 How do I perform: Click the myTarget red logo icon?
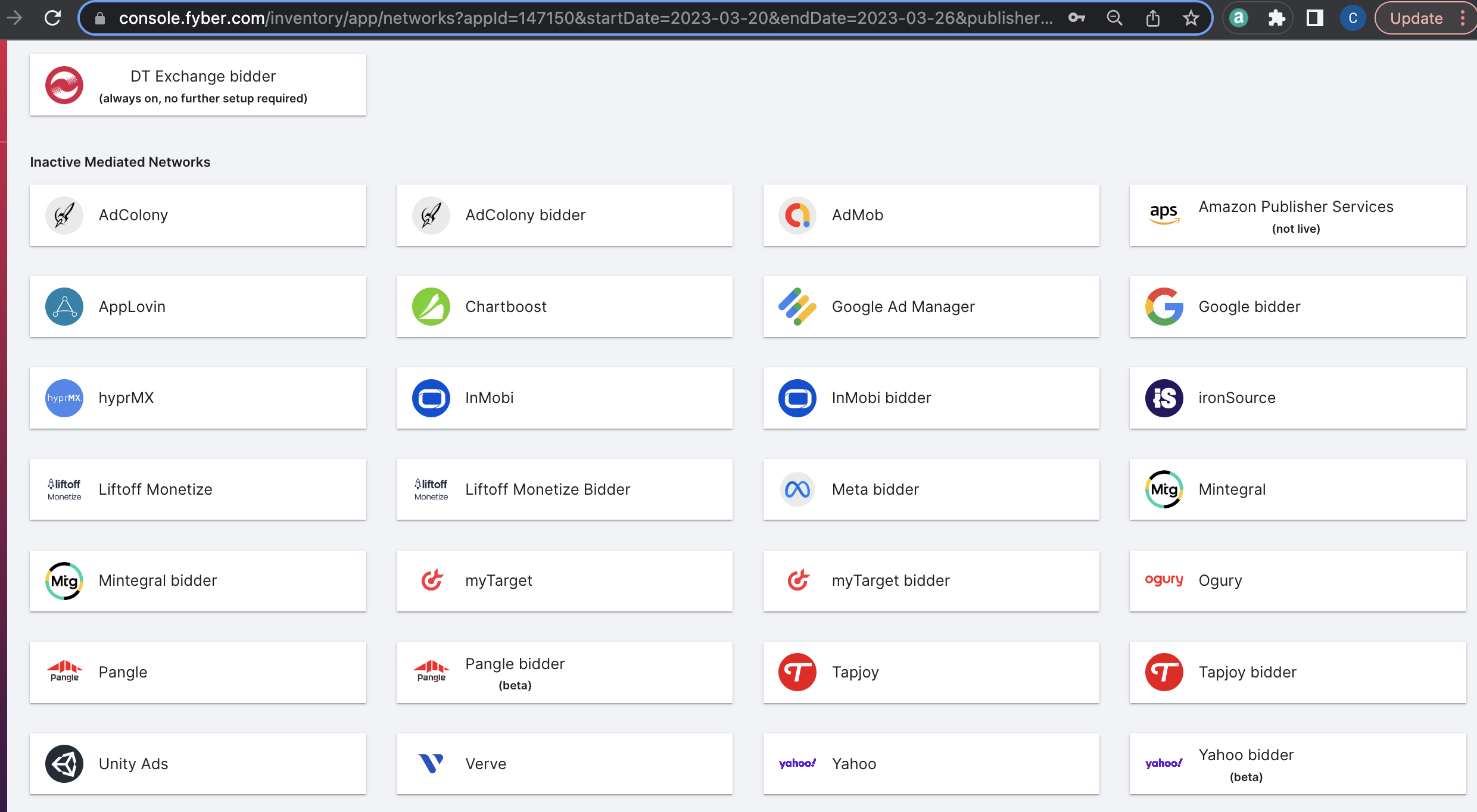click(432, 580)
